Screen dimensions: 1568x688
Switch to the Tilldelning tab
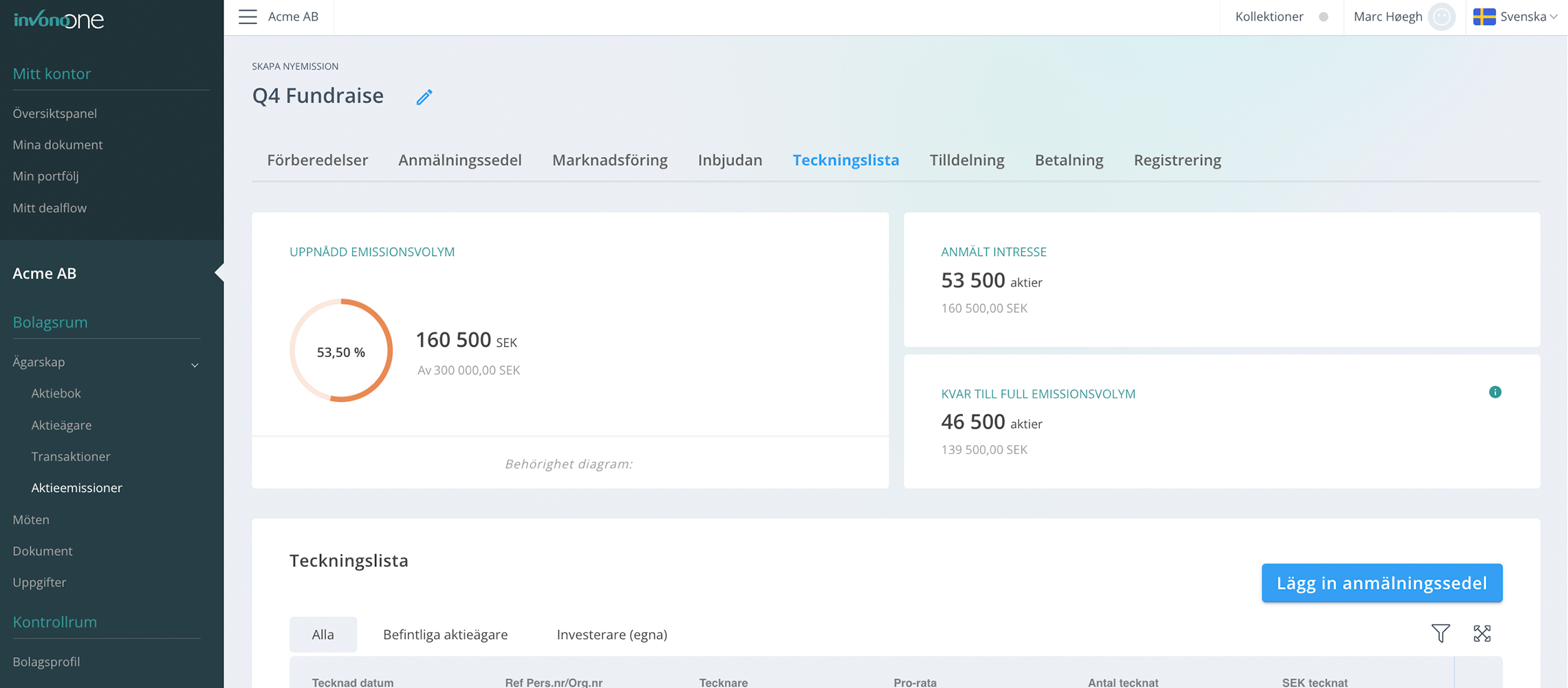click(966, 160)
